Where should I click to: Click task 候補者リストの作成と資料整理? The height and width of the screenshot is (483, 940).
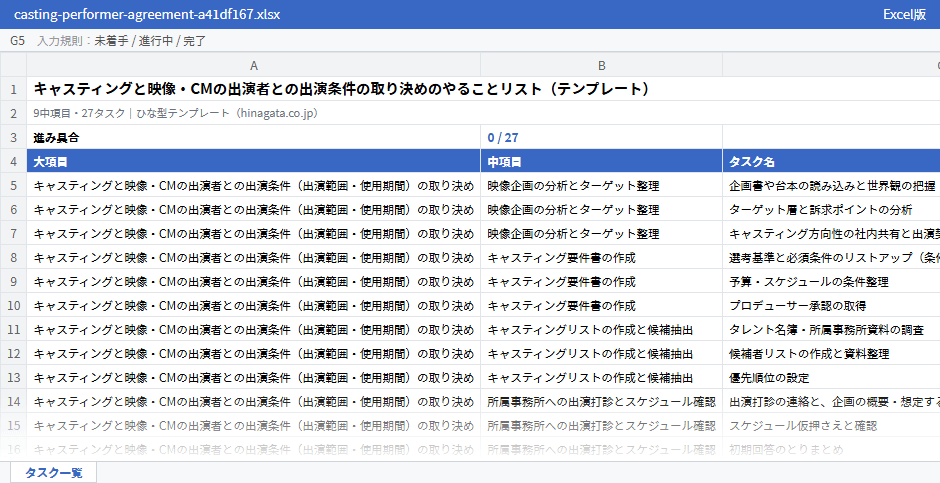point(809,354)
